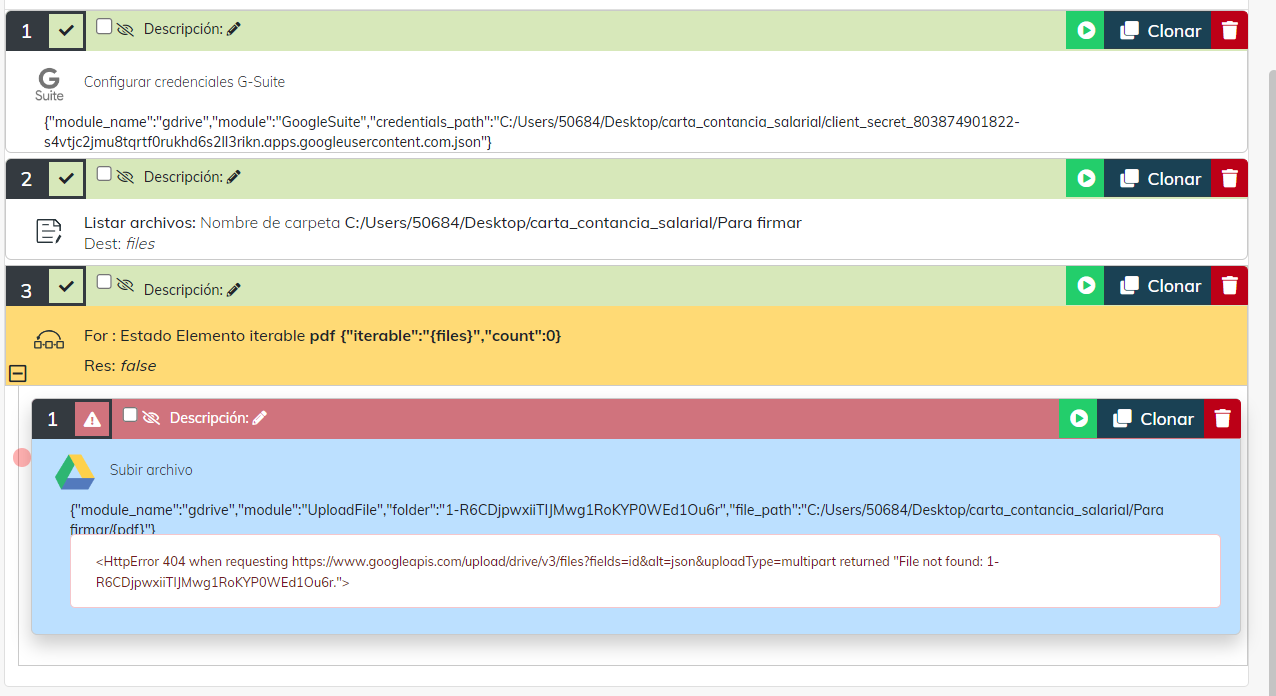This screenshot has height=696, width=1276.
Task: Delete the nested Subir archivo step
Action: click(x=1222, y=419)
